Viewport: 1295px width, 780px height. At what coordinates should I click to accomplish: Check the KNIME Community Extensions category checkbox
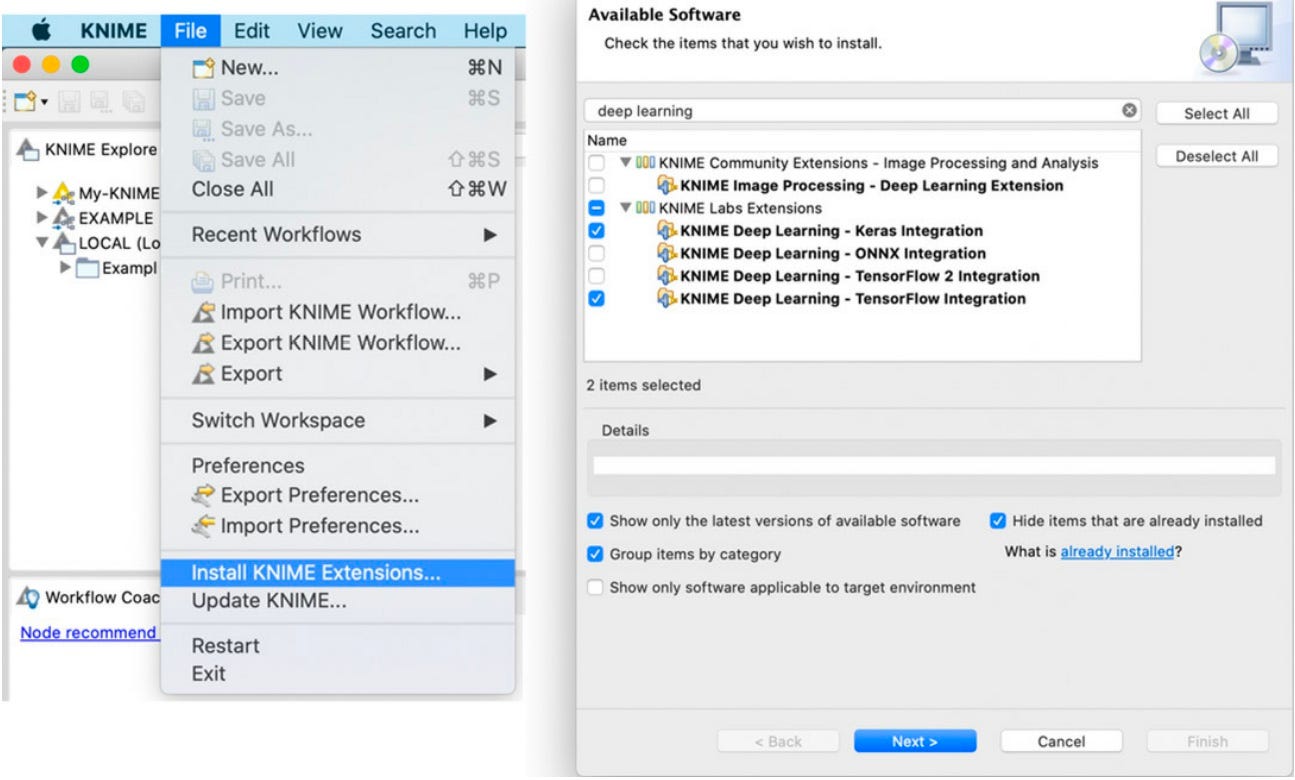596,163
